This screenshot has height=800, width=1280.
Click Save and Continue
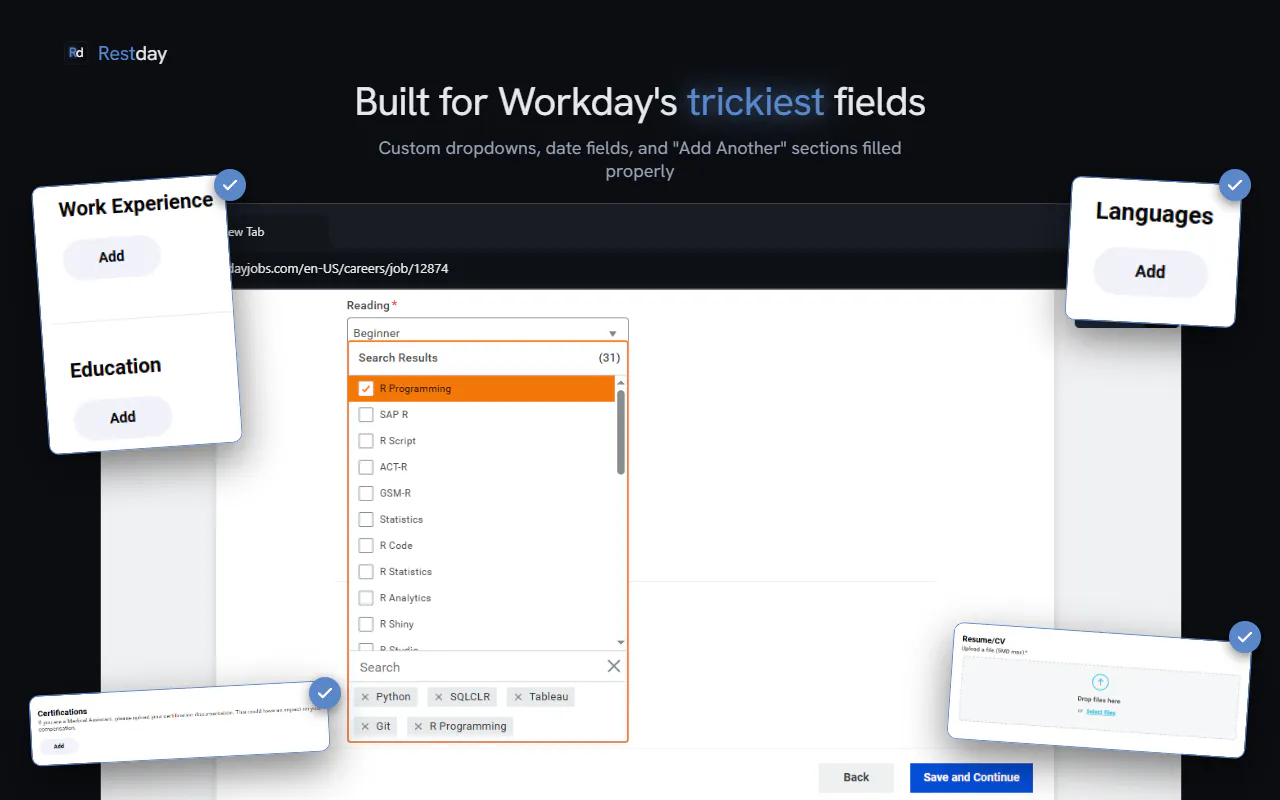pyautogui.click(x=971, y=777)
